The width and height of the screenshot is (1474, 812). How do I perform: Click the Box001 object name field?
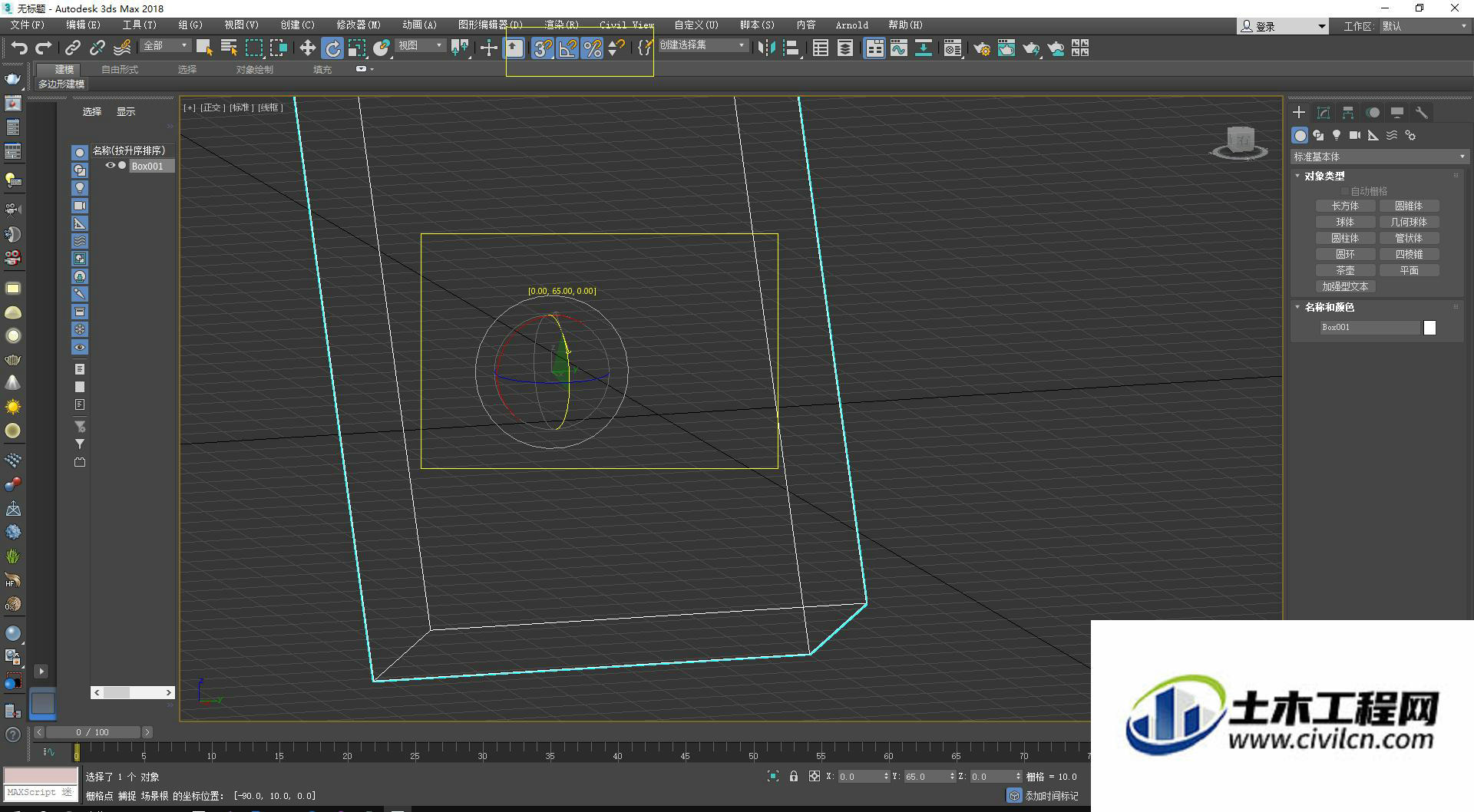1370,328
